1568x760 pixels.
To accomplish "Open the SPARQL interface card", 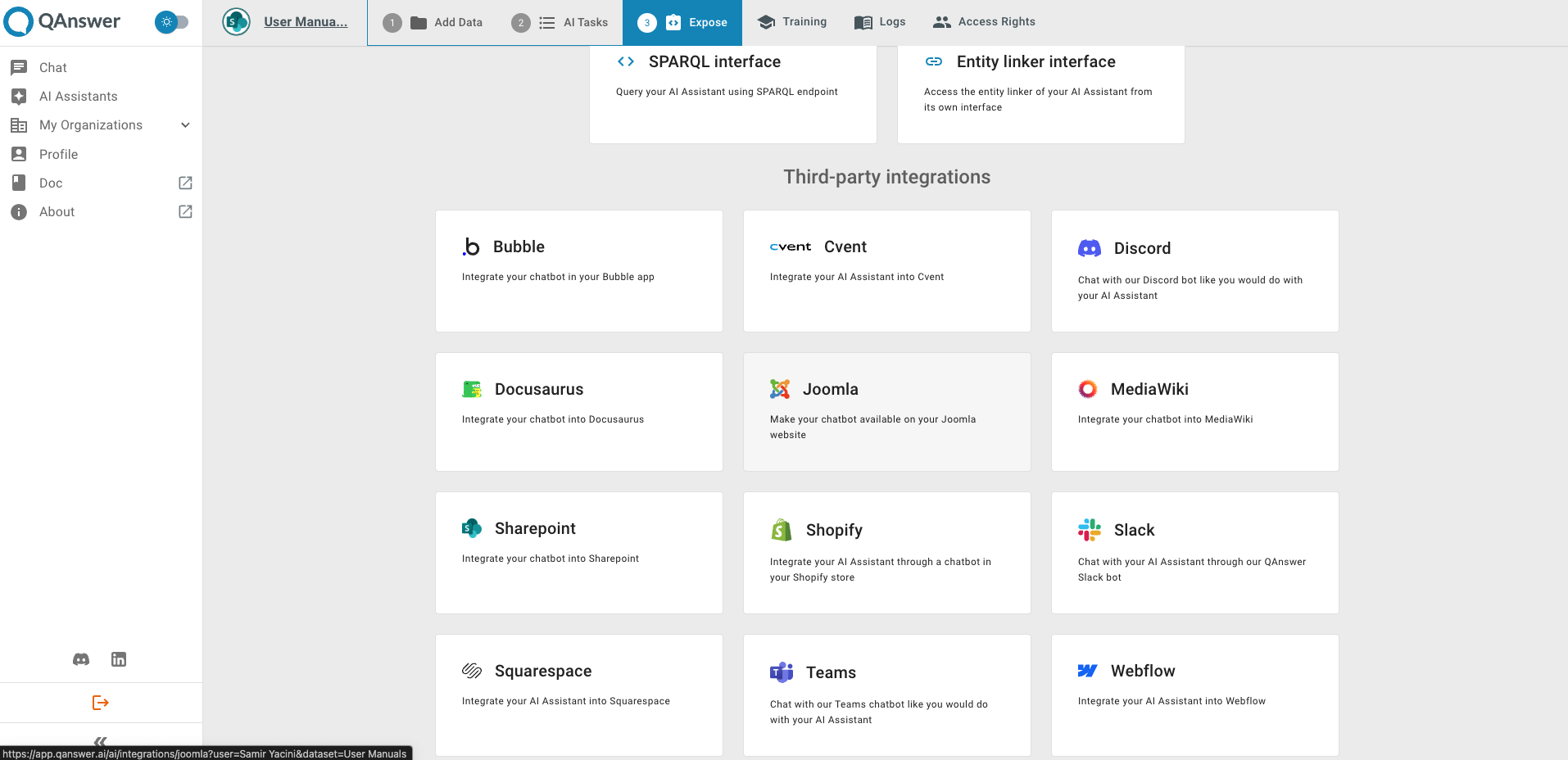I will coord(733,94).
